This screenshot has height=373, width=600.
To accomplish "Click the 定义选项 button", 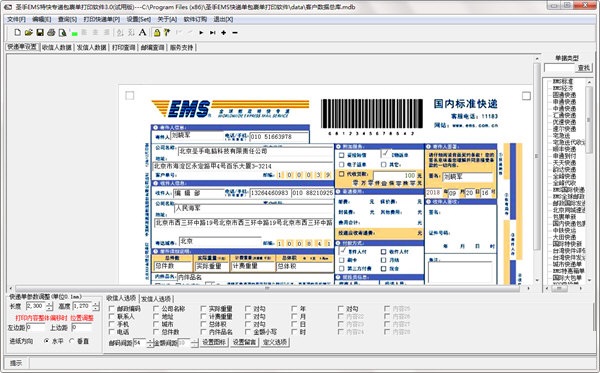I will pos(275,342).
